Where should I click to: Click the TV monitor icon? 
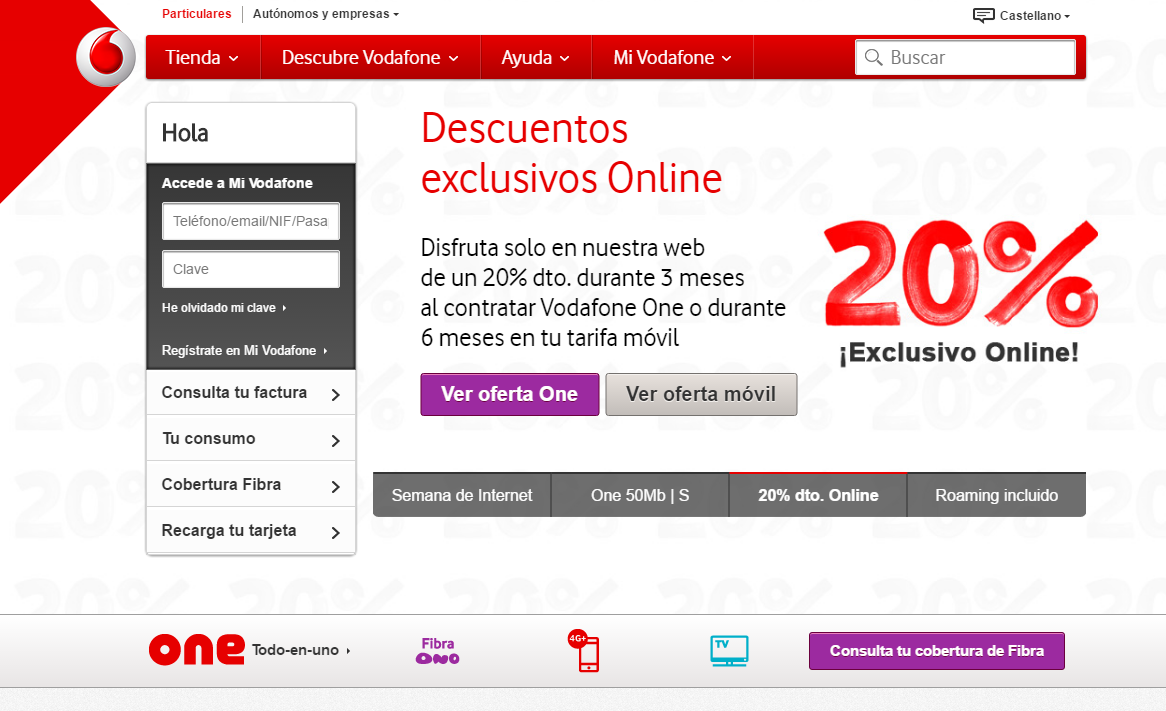click(x=729, y=651)
